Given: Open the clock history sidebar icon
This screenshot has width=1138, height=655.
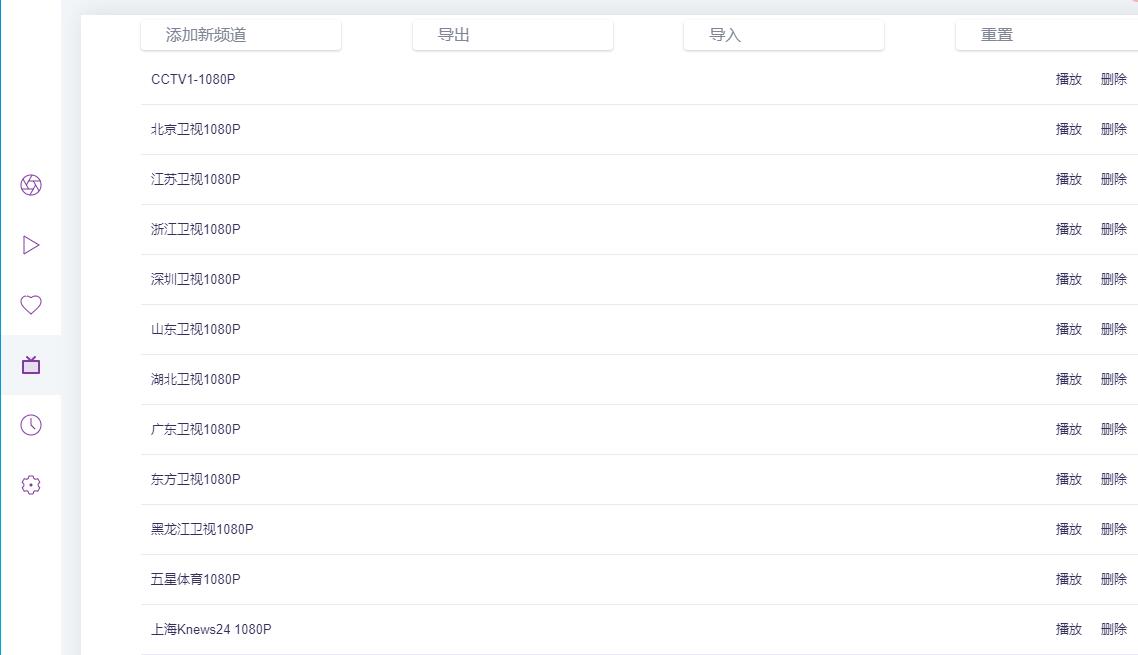Looking at the screenshot, I should click(x=30, y=425).
